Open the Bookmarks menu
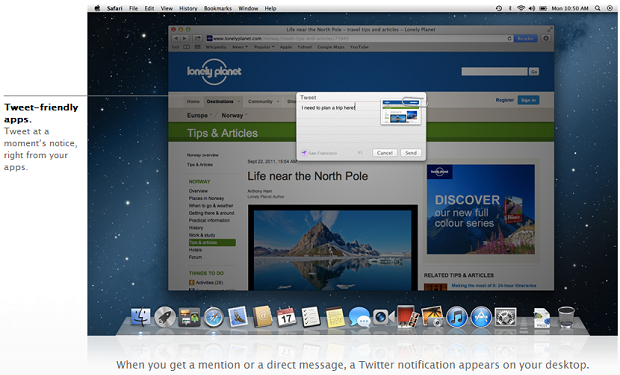 (x=218, y=8)
